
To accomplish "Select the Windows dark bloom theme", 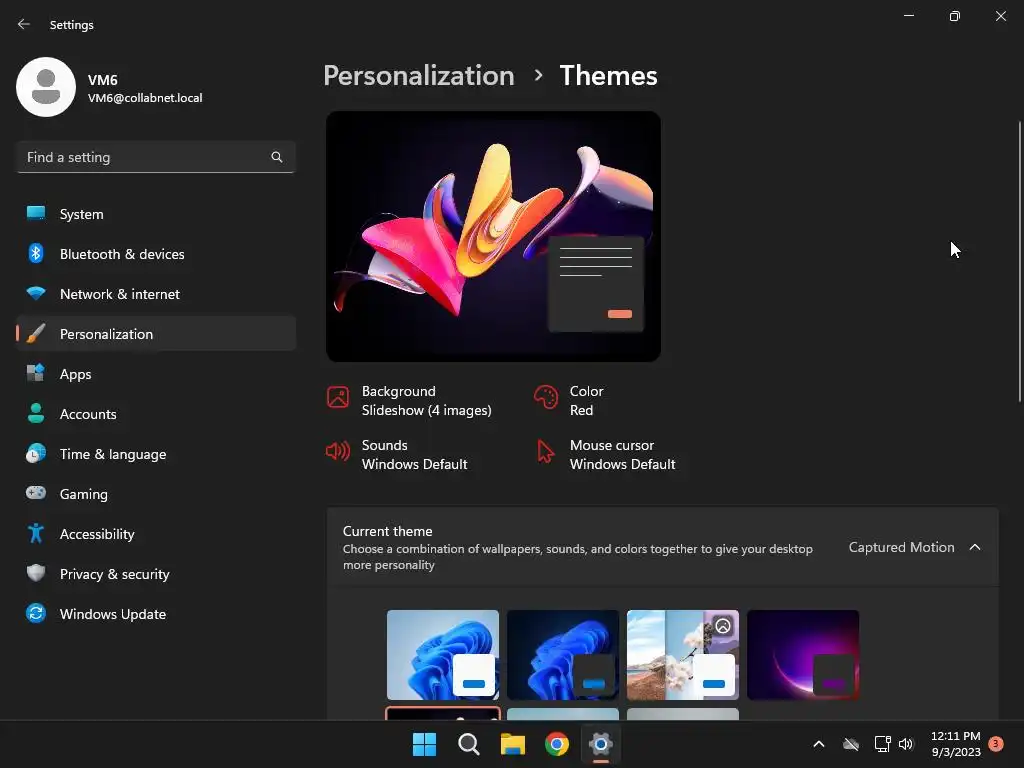I will click(x=563, y=654).
